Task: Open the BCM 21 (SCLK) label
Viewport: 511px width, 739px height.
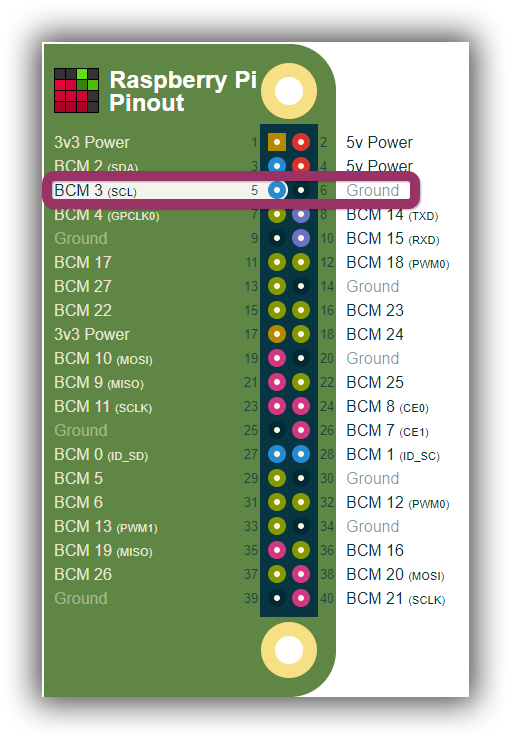Action: 396,599
